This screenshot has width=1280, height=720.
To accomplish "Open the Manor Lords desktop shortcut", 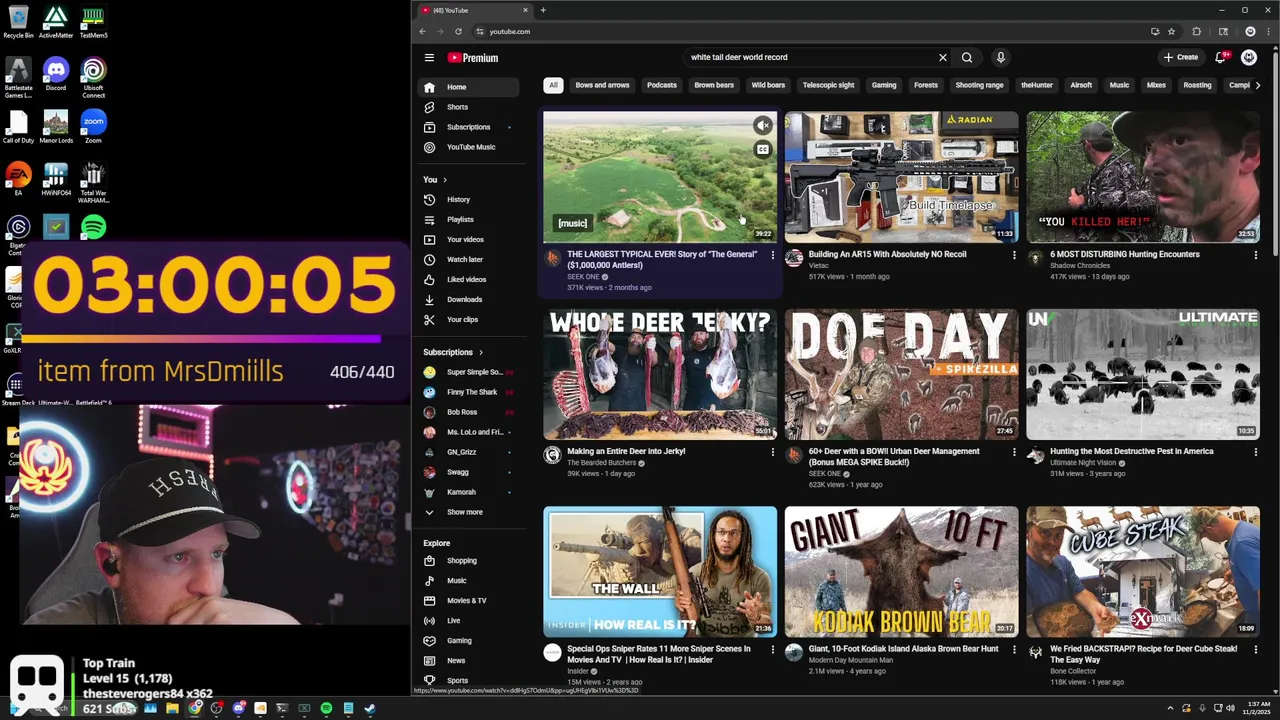I will pos(55,127).
